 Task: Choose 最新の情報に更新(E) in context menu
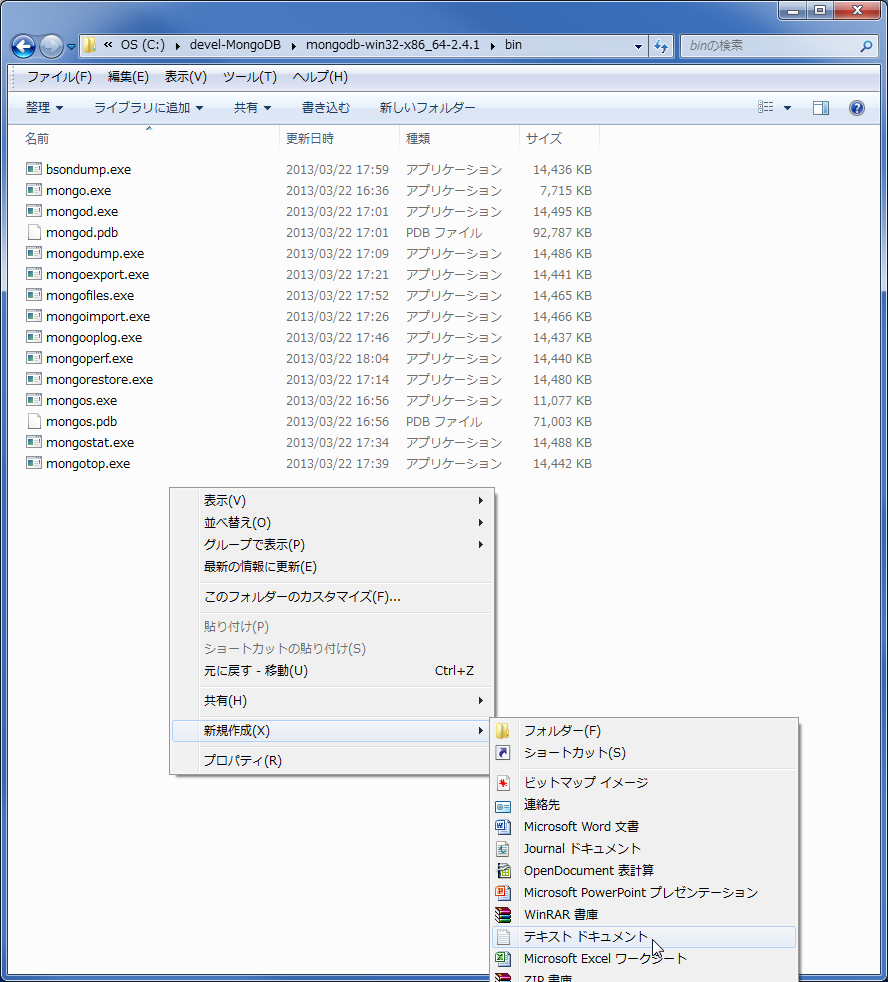(332, 567)
